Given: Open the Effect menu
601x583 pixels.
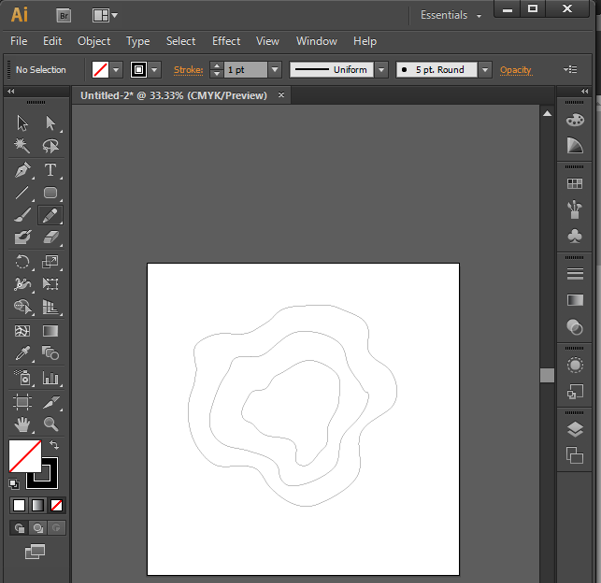Looking at the screenshot, I should pos(226,41).
